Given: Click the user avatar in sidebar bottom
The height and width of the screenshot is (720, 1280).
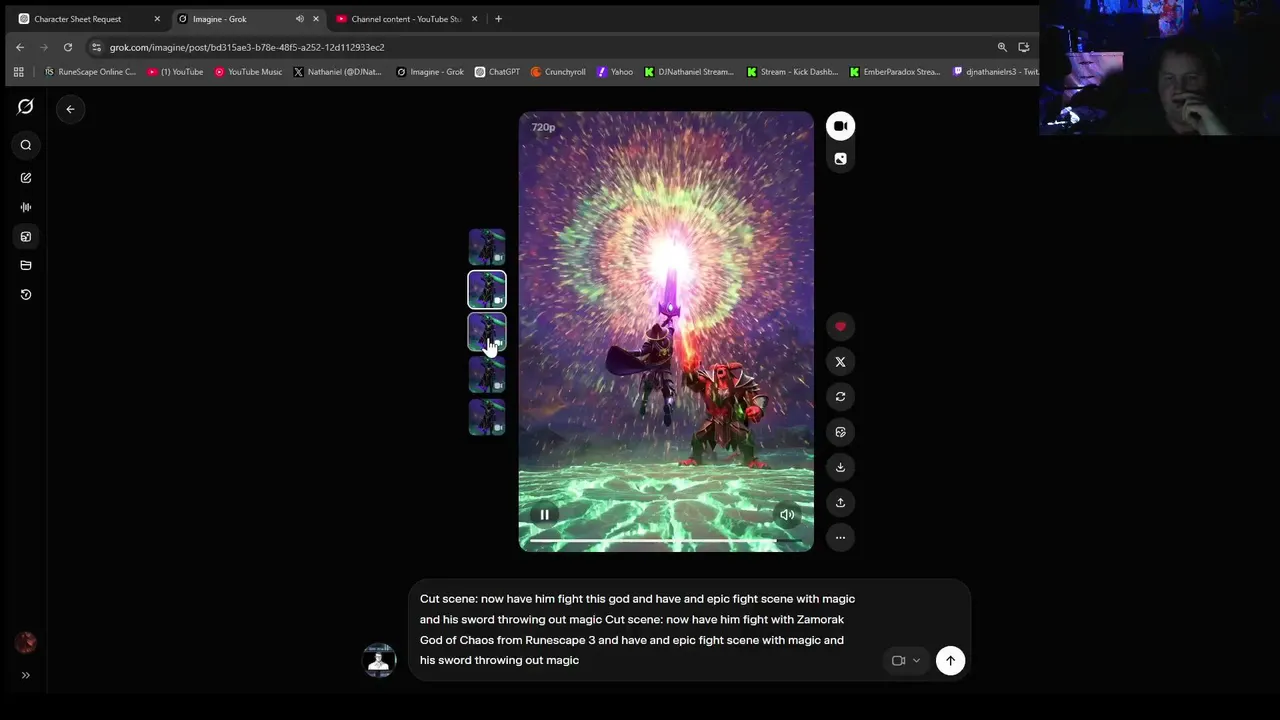Looking at the screenshot, I should pyautogui.click(x=26, y=643).
